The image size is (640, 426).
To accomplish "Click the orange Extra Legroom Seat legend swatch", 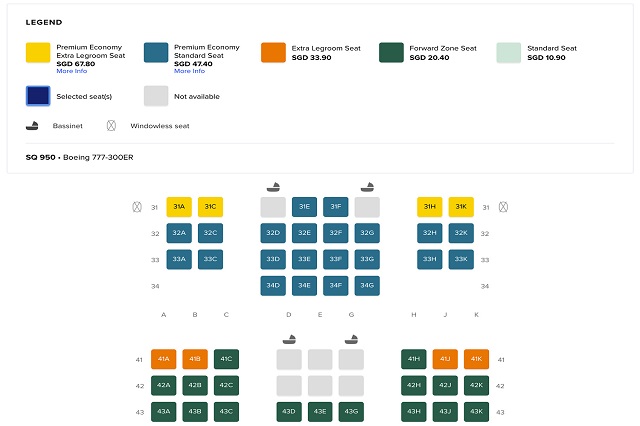I will tap(273, 54).
